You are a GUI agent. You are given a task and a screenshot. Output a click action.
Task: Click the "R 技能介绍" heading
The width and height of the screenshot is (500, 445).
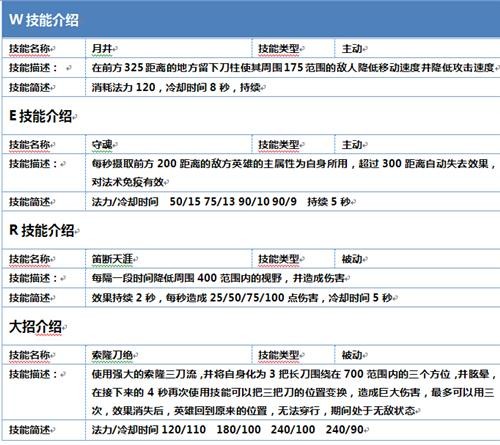coord(42,230)
